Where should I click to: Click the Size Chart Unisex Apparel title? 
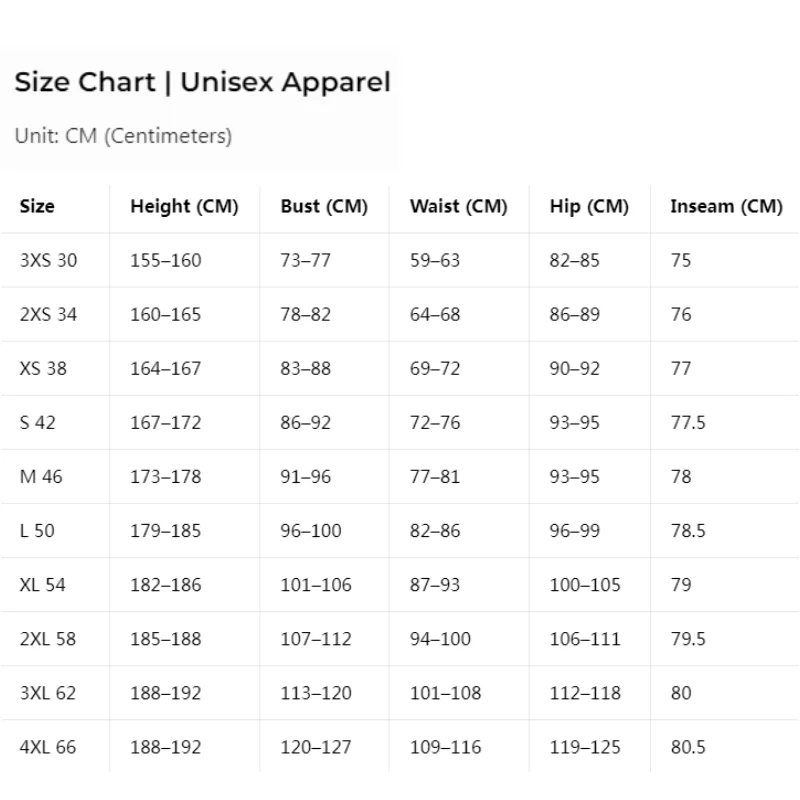[203, 83]
